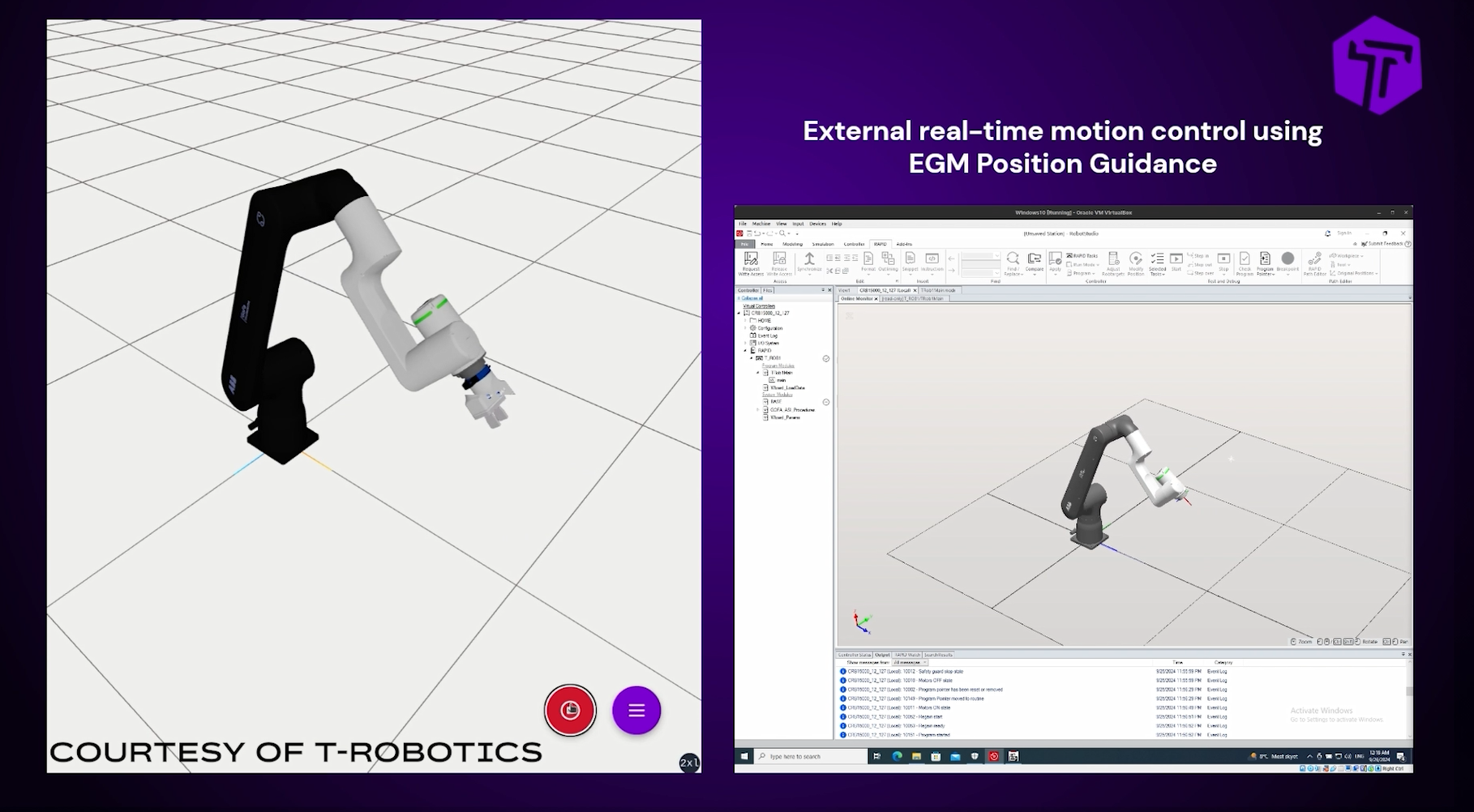Click the Type here to search box

tap(811, 756)
